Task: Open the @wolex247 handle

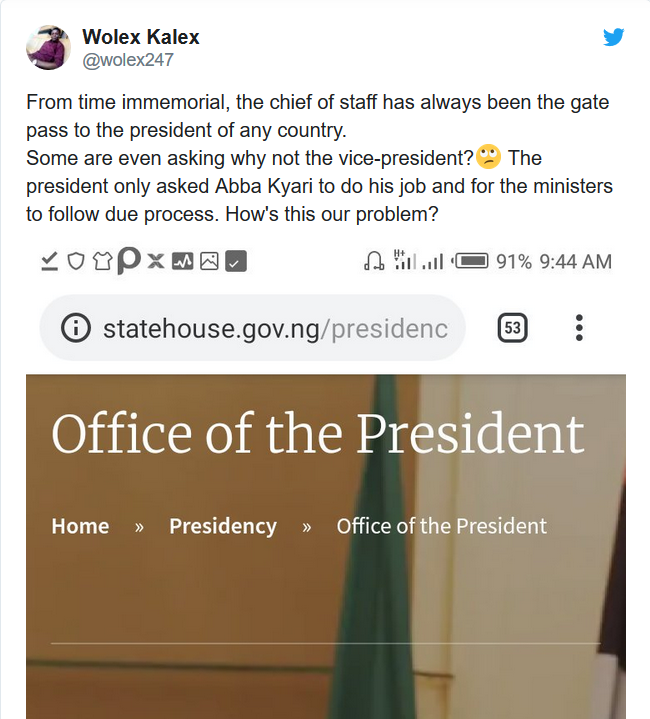Action: pos(128,60)
